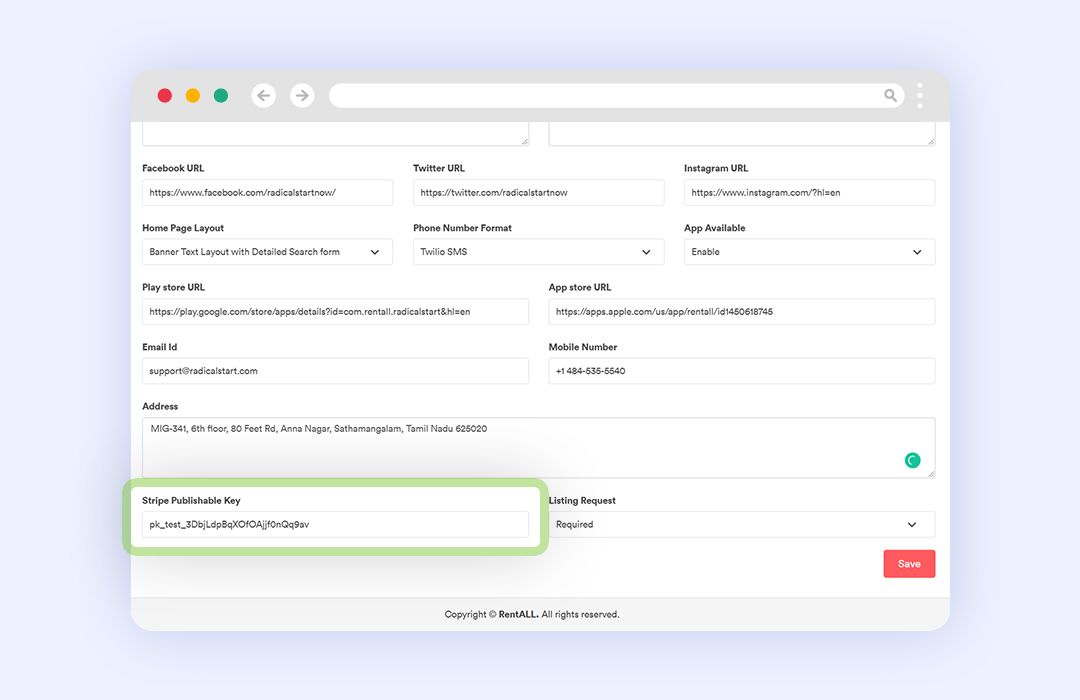The height and width of the screenshot is (700, 1080).
Task: Focus the Twitter URL field
Action: pyautogui.click(x=539, y=193)
